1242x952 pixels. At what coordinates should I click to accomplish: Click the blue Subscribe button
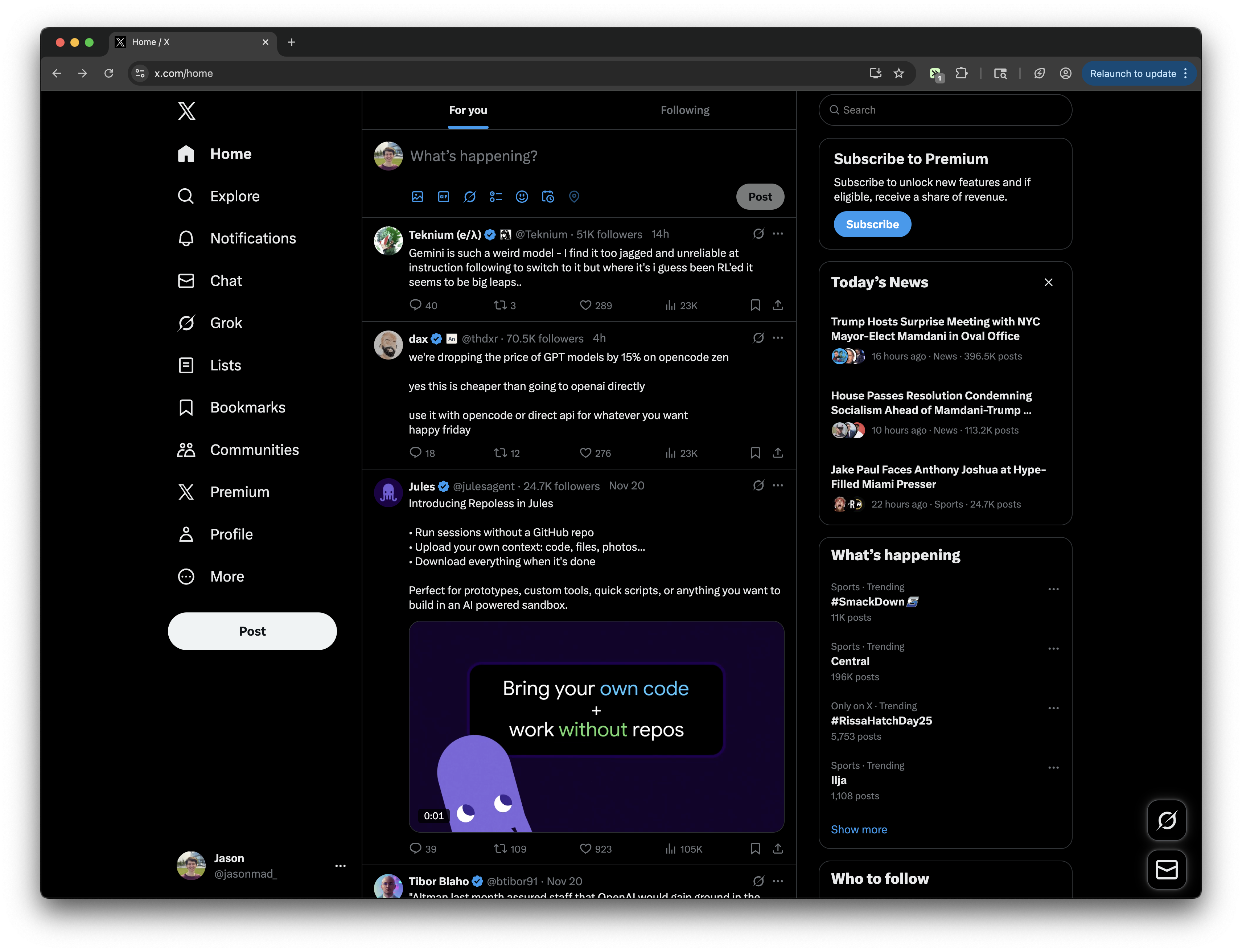pos(872,225)
